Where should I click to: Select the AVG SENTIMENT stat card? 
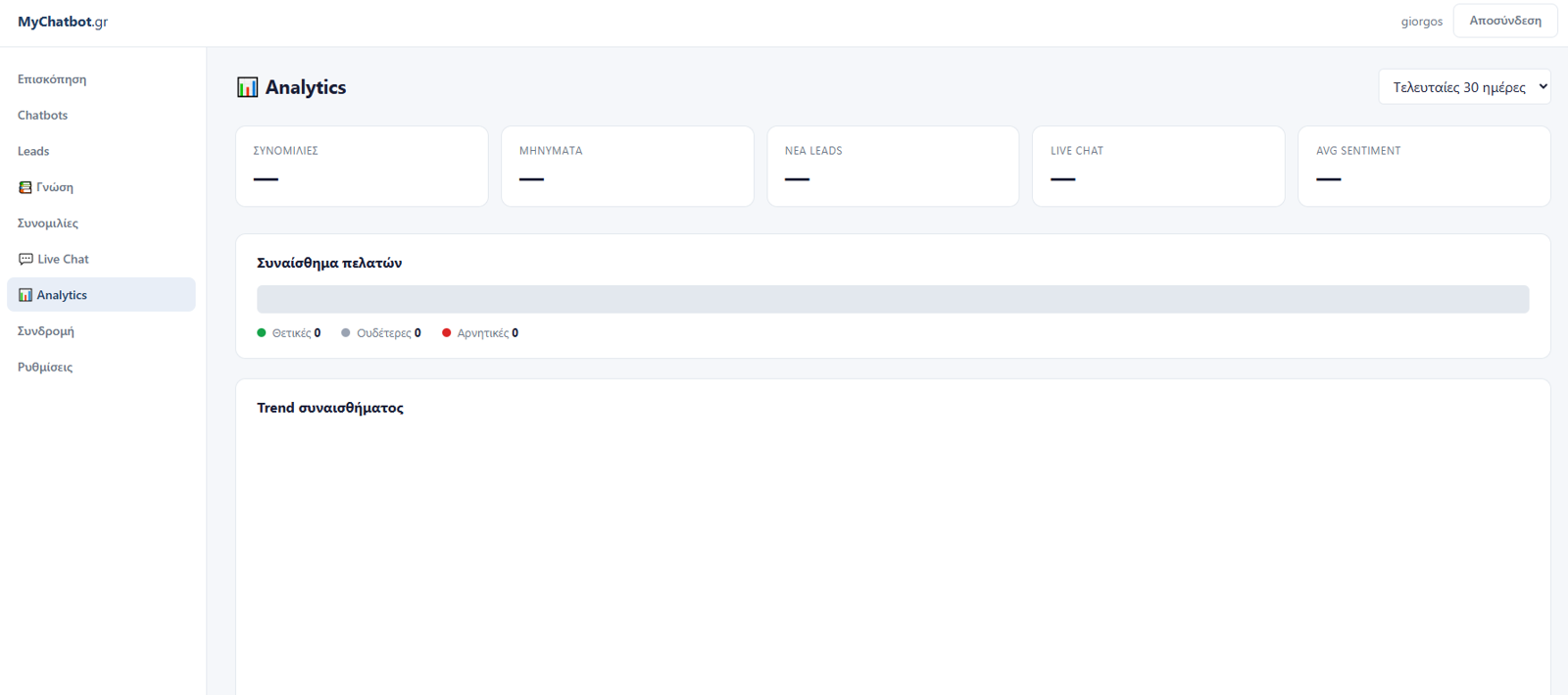(1424, 167)
